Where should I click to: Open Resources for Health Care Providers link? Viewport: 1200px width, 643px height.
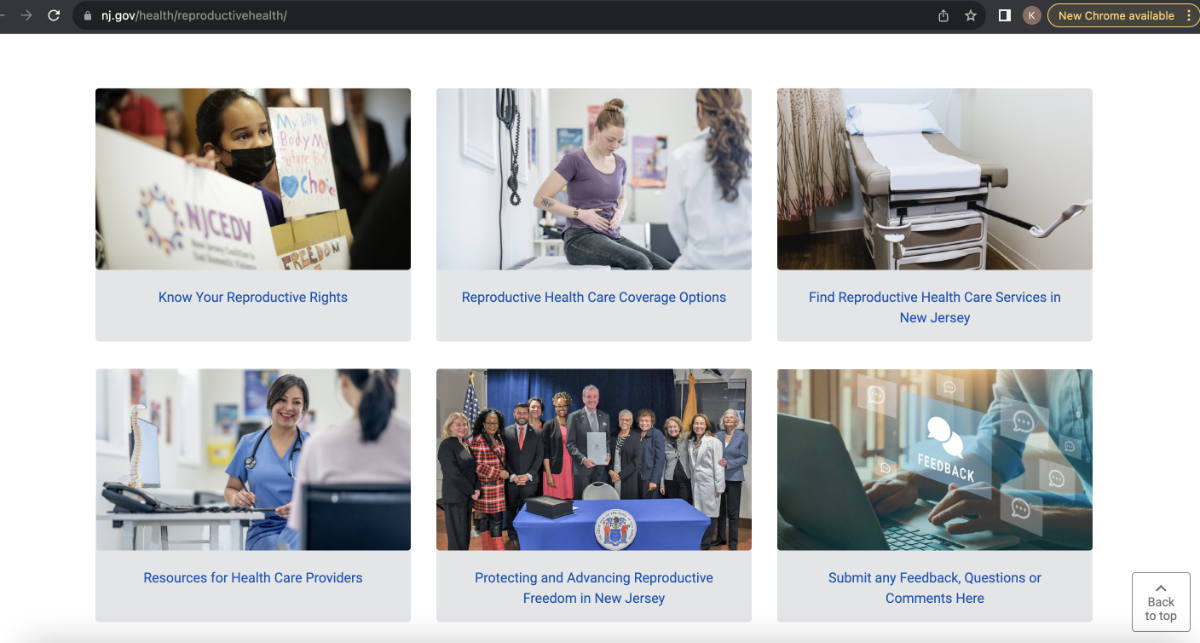click(253, 577)
